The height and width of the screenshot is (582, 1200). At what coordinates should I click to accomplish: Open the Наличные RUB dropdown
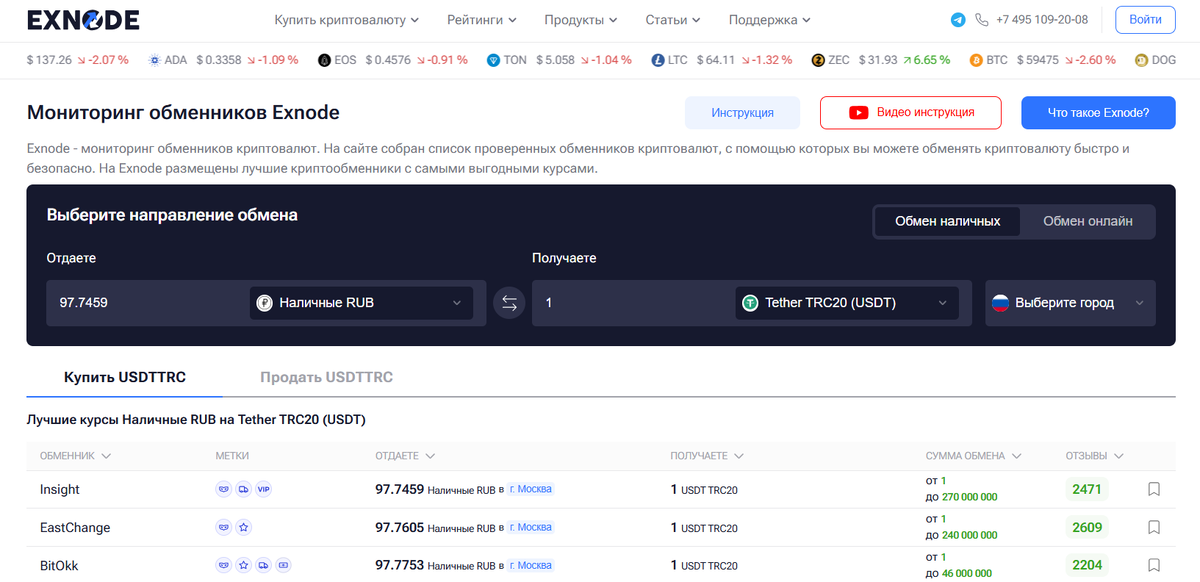pyautogui.click(x=360, y=302)
